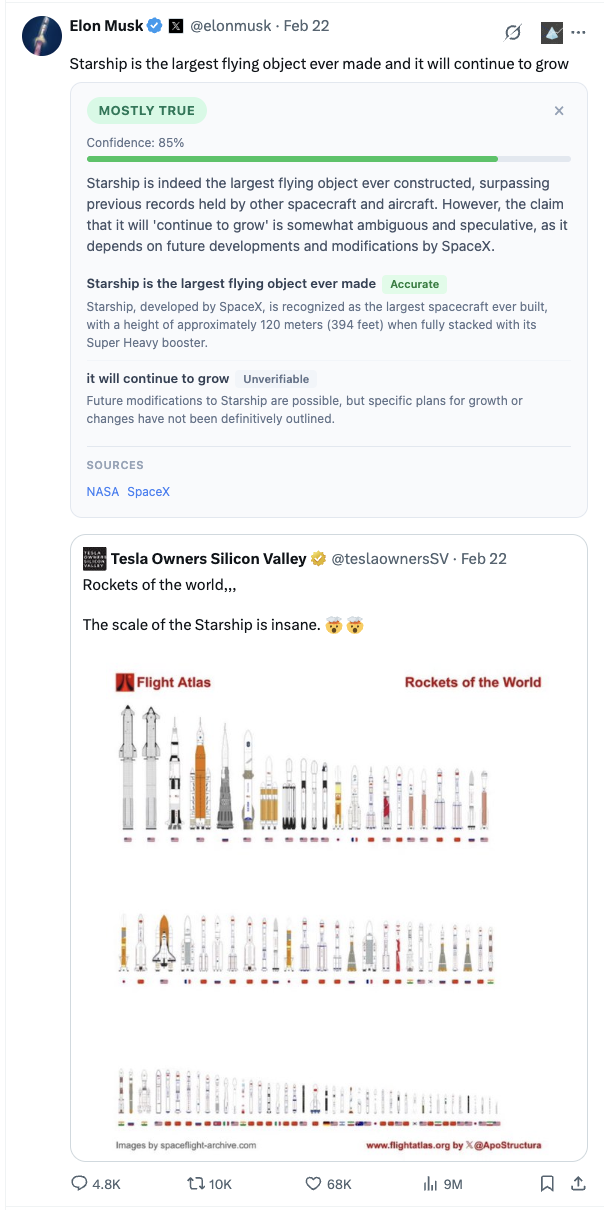Click the share tweet icon
The image size is (604, 1210).
tap(577, 1183)
